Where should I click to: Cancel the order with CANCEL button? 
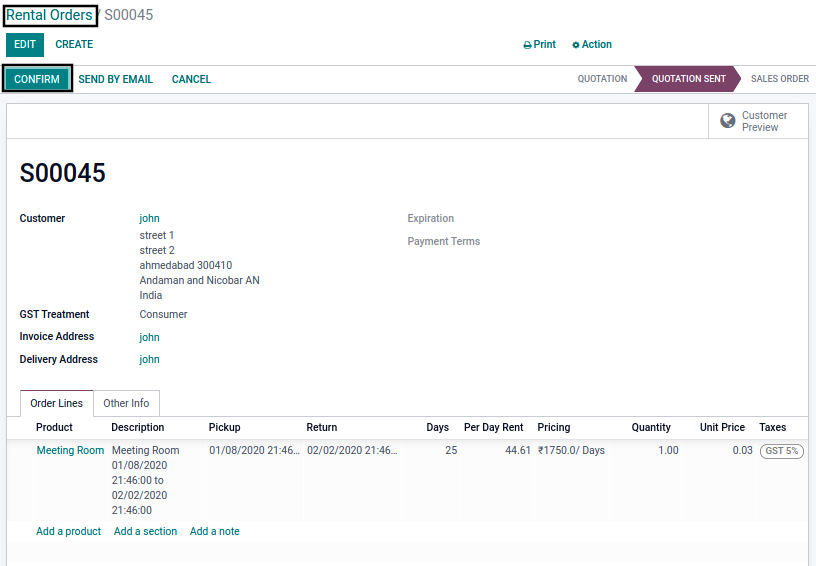192,79
